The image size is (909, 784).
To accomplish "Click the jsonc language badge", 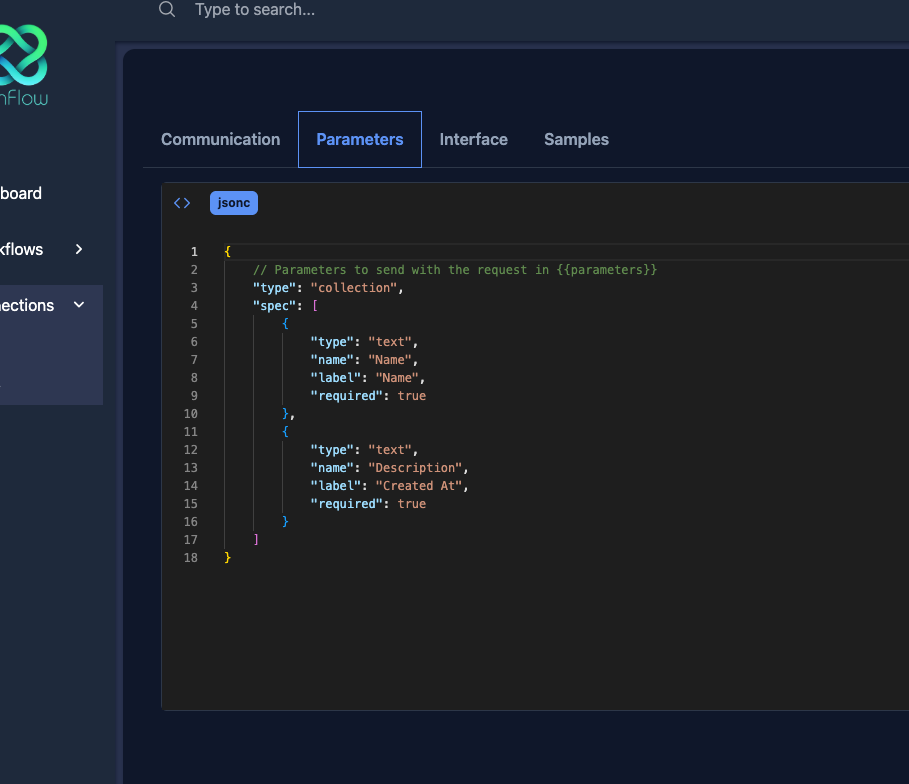I will coord(234,203).
